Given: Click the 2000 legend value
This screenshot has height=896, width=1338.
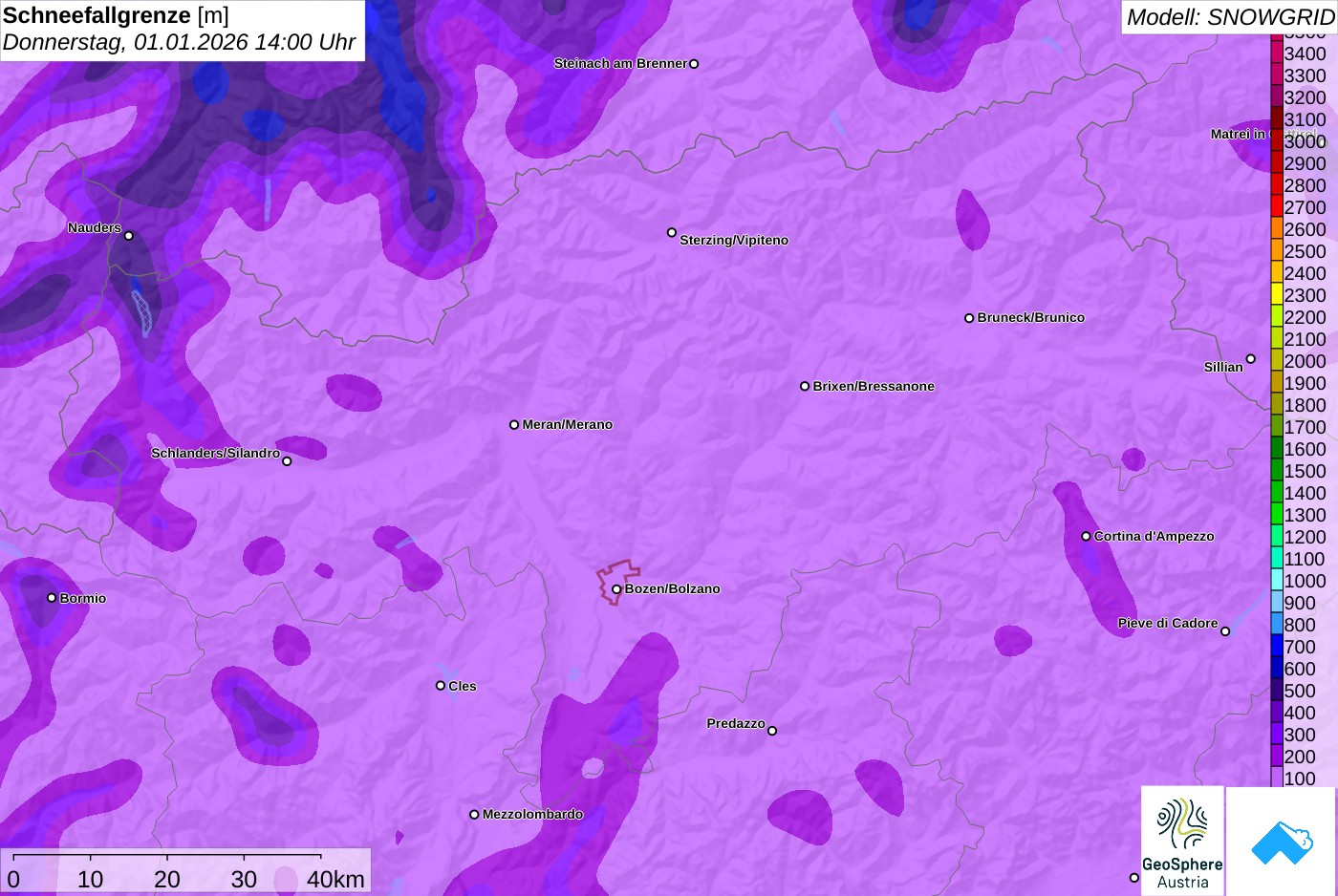Looking at the screenshot, I should [x=1305, y=361].
